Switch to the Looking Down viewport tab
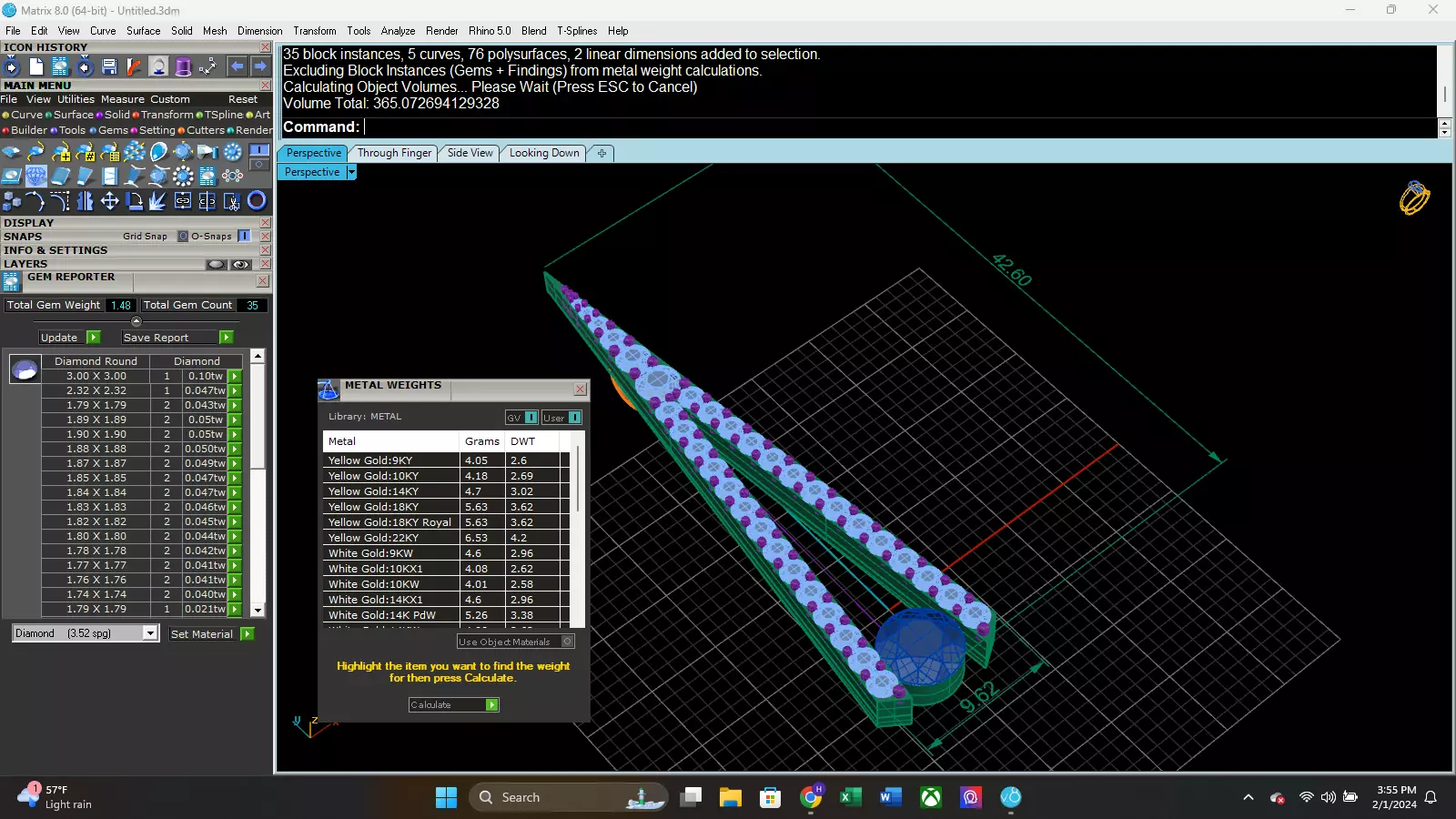 tap(544, 153)
